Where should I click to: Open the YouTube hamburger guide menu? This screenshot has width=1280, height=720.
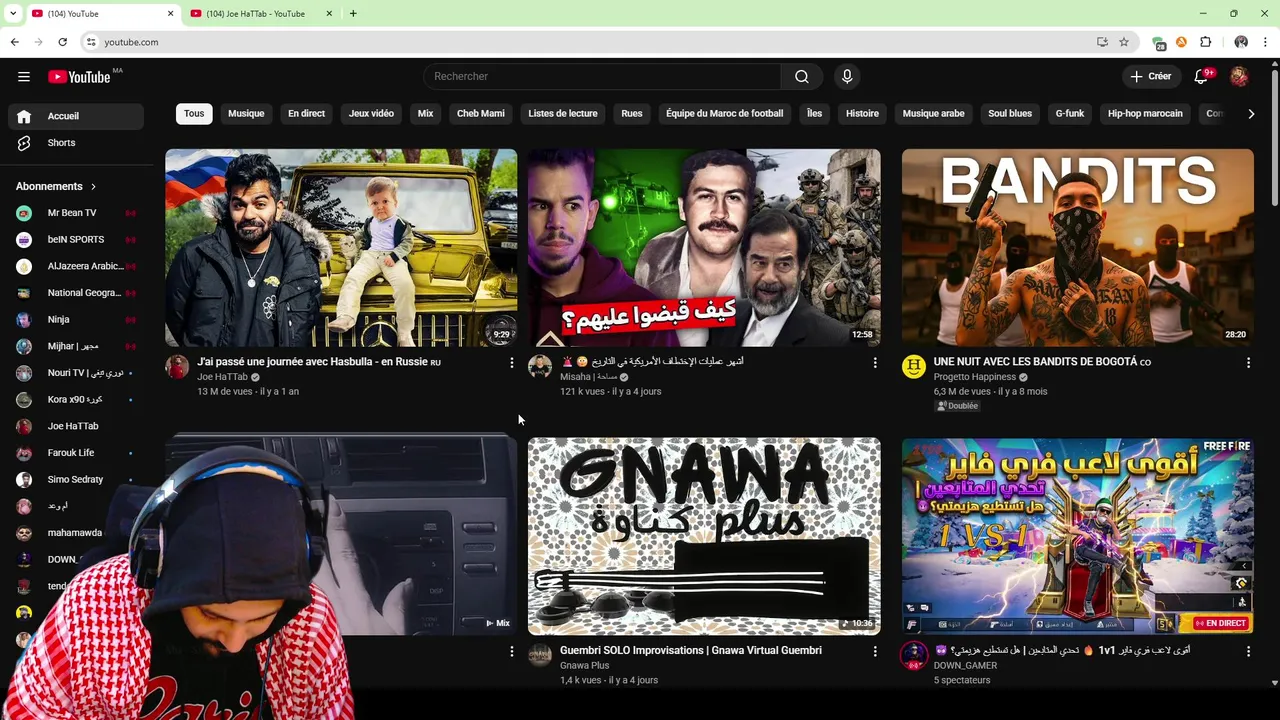24,77
